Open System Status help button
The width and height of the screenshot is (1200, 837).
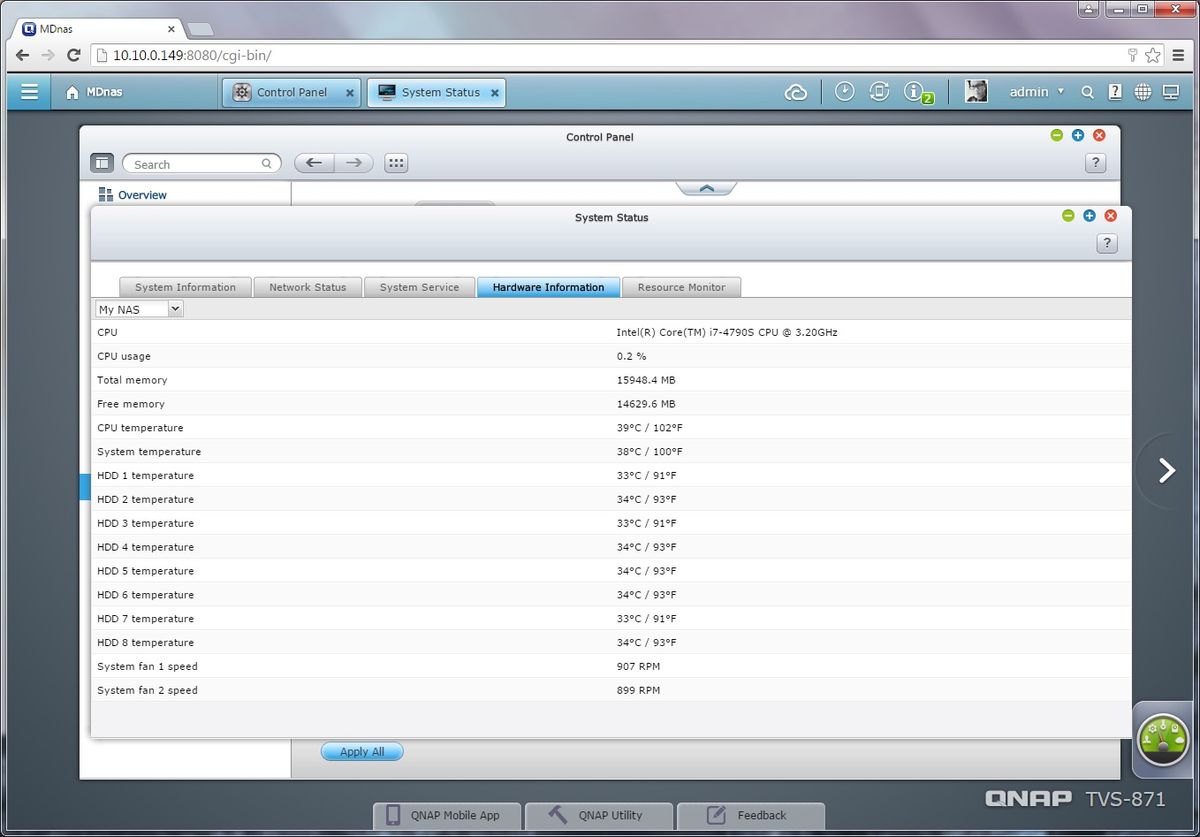[x=1106, y=243]
